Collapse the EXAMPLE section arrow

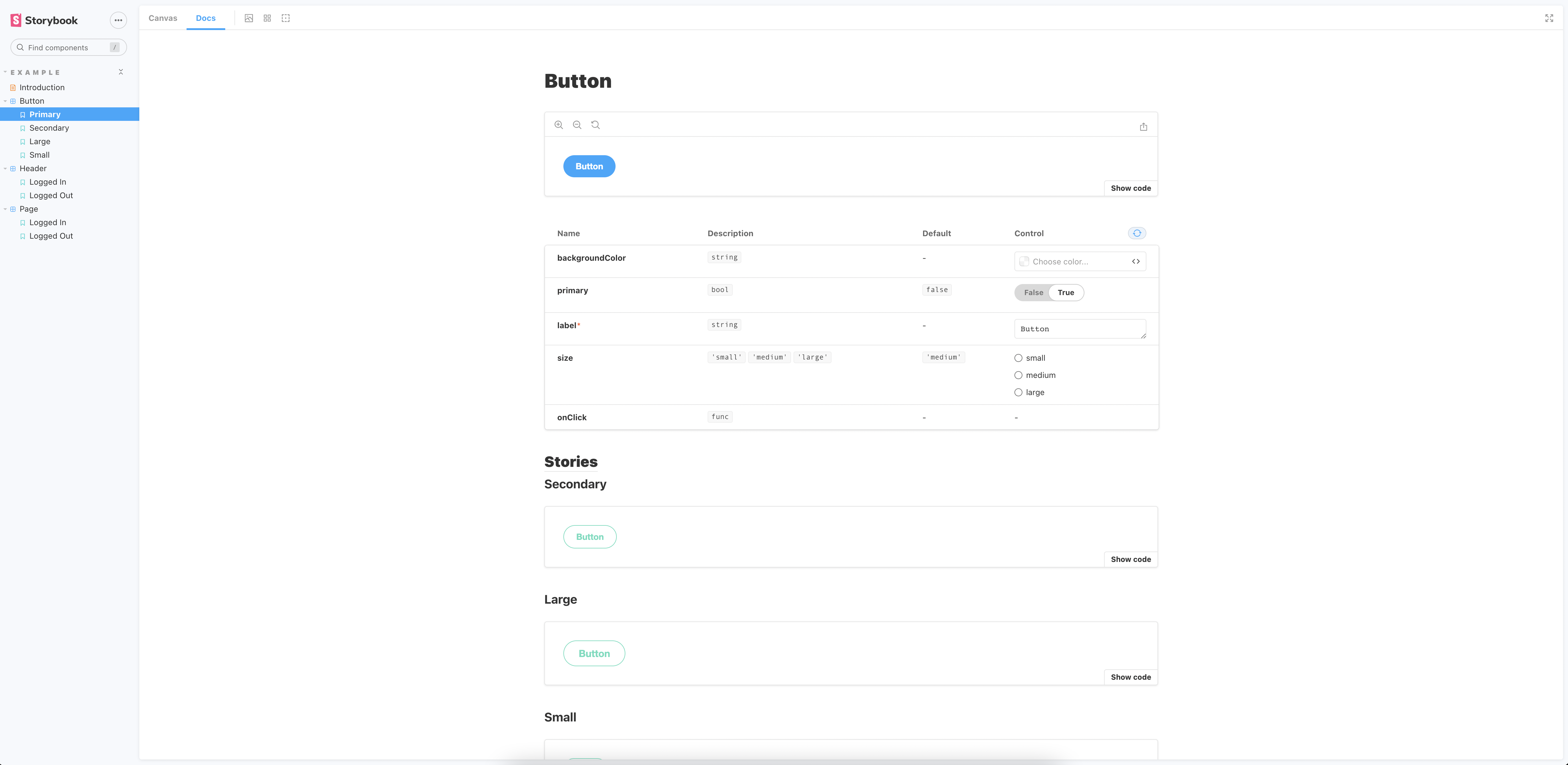(x=5, y=72)
